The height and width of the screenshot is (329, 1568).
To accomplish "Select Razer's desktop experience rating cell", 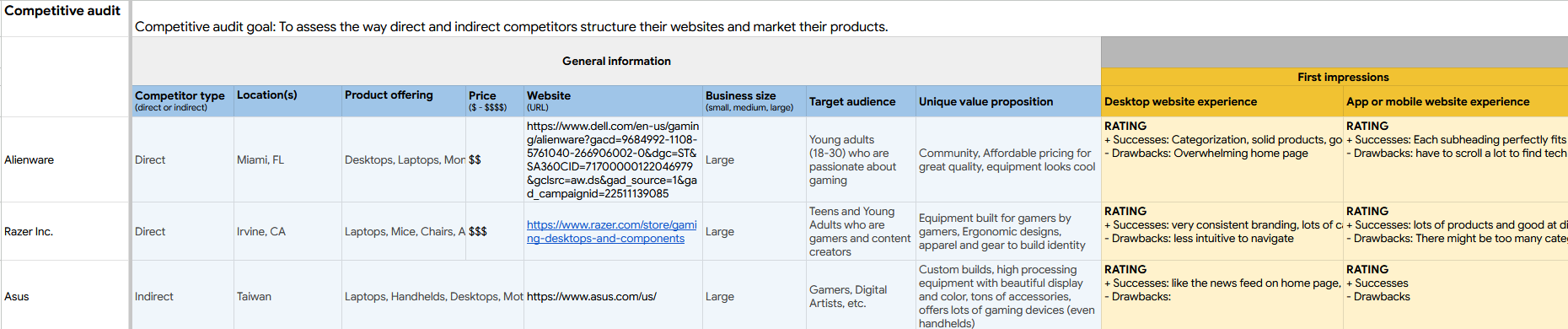I will click(1222, 231).
